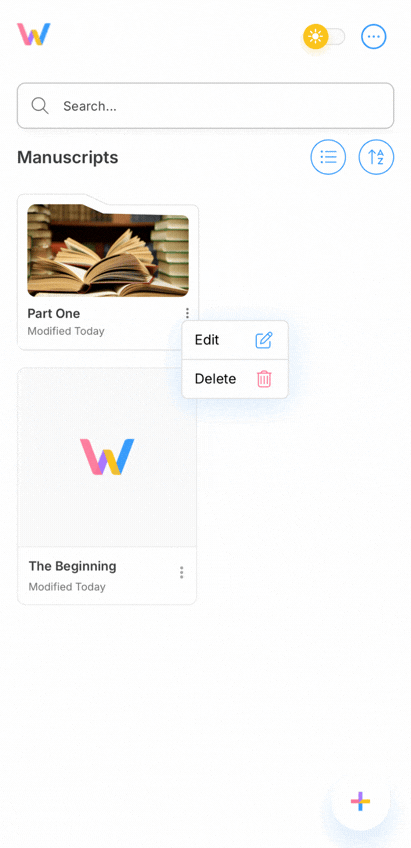Click the blue pencil edit icon
Screen dimensions: 411x848
pos(264,340)
